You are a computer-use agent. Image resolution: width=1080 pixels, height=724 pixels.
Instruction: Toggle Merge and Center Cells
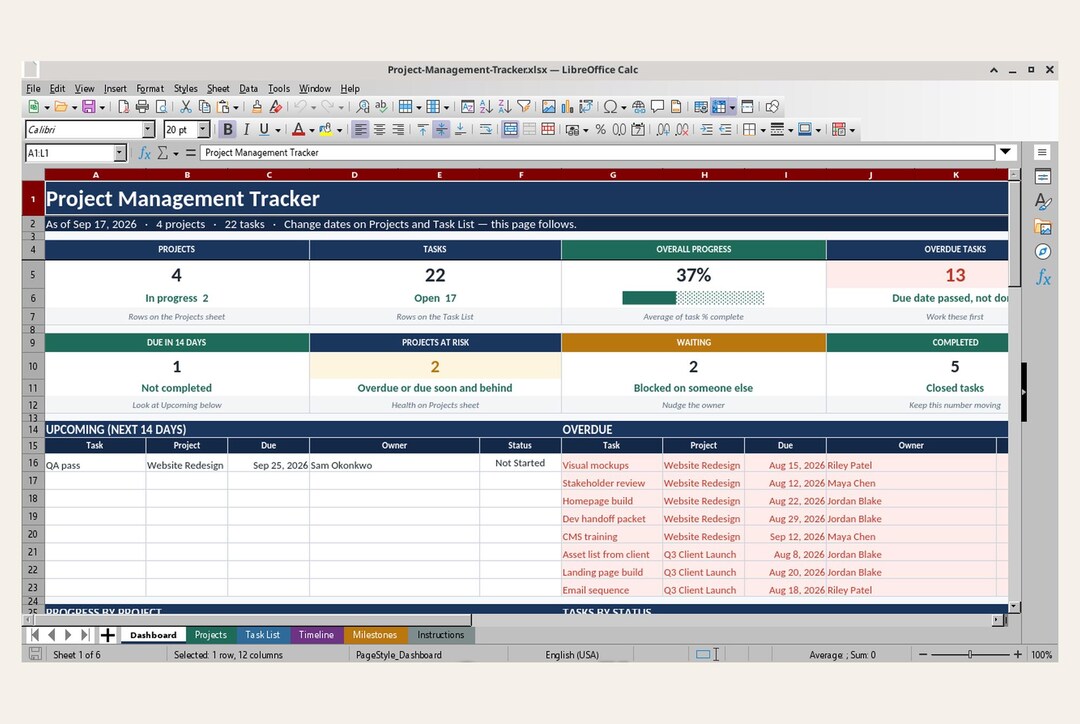[510, 130]
